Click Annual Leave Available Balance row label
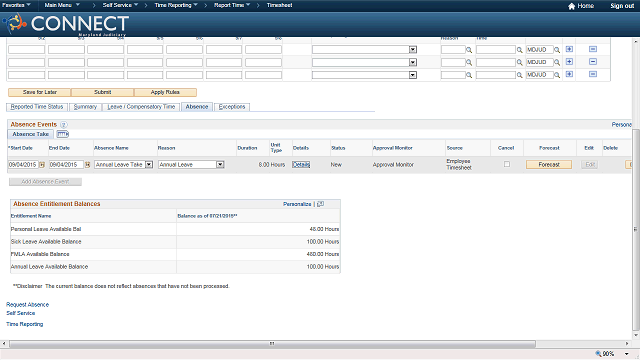The height and width of the screenshot is (360, 640). pyautogui.click(x=49, y=267)
